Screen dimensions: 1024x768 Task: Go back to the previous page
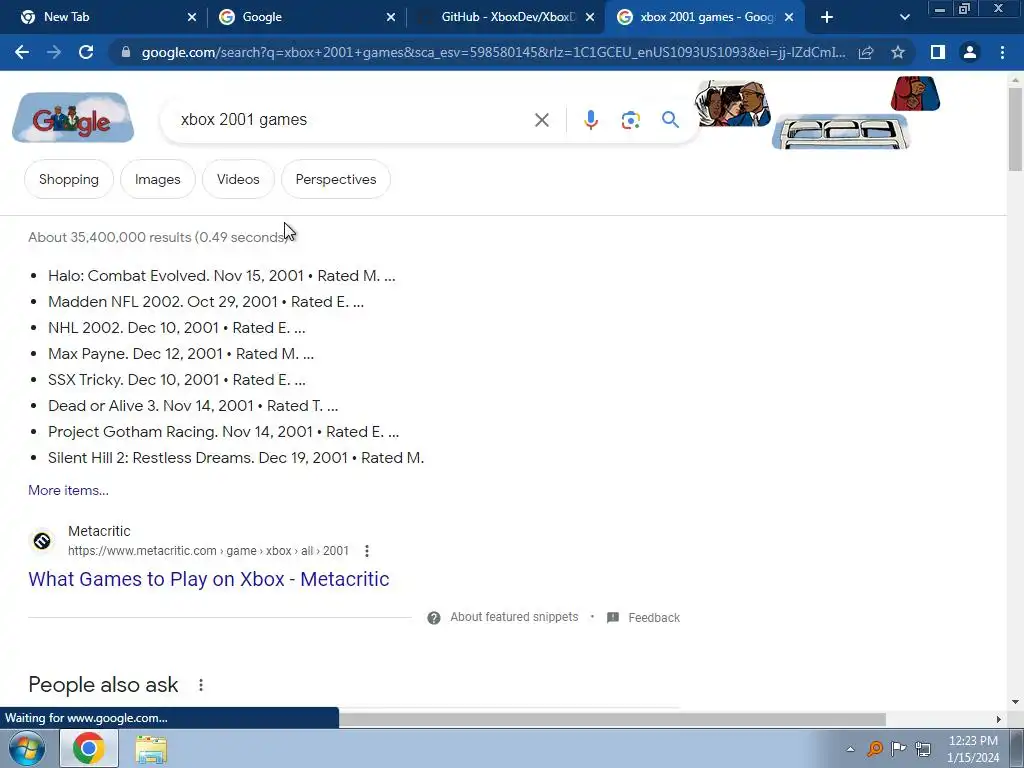[x=22, y=52]
